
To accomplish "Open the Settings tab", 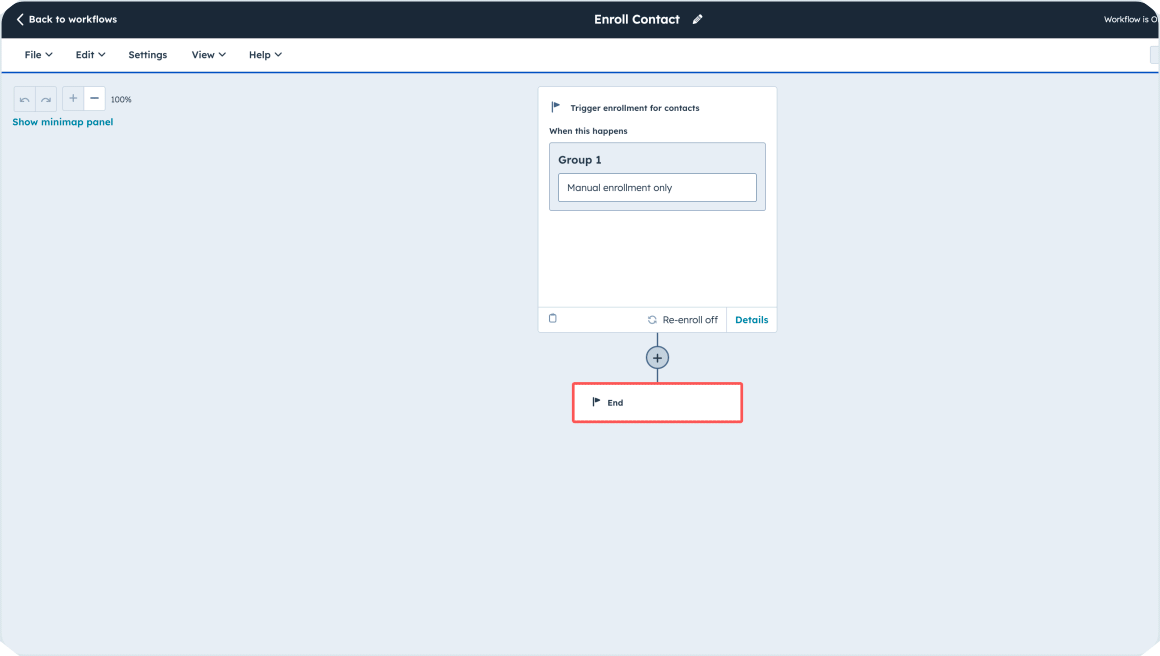I will click(148, 55).
